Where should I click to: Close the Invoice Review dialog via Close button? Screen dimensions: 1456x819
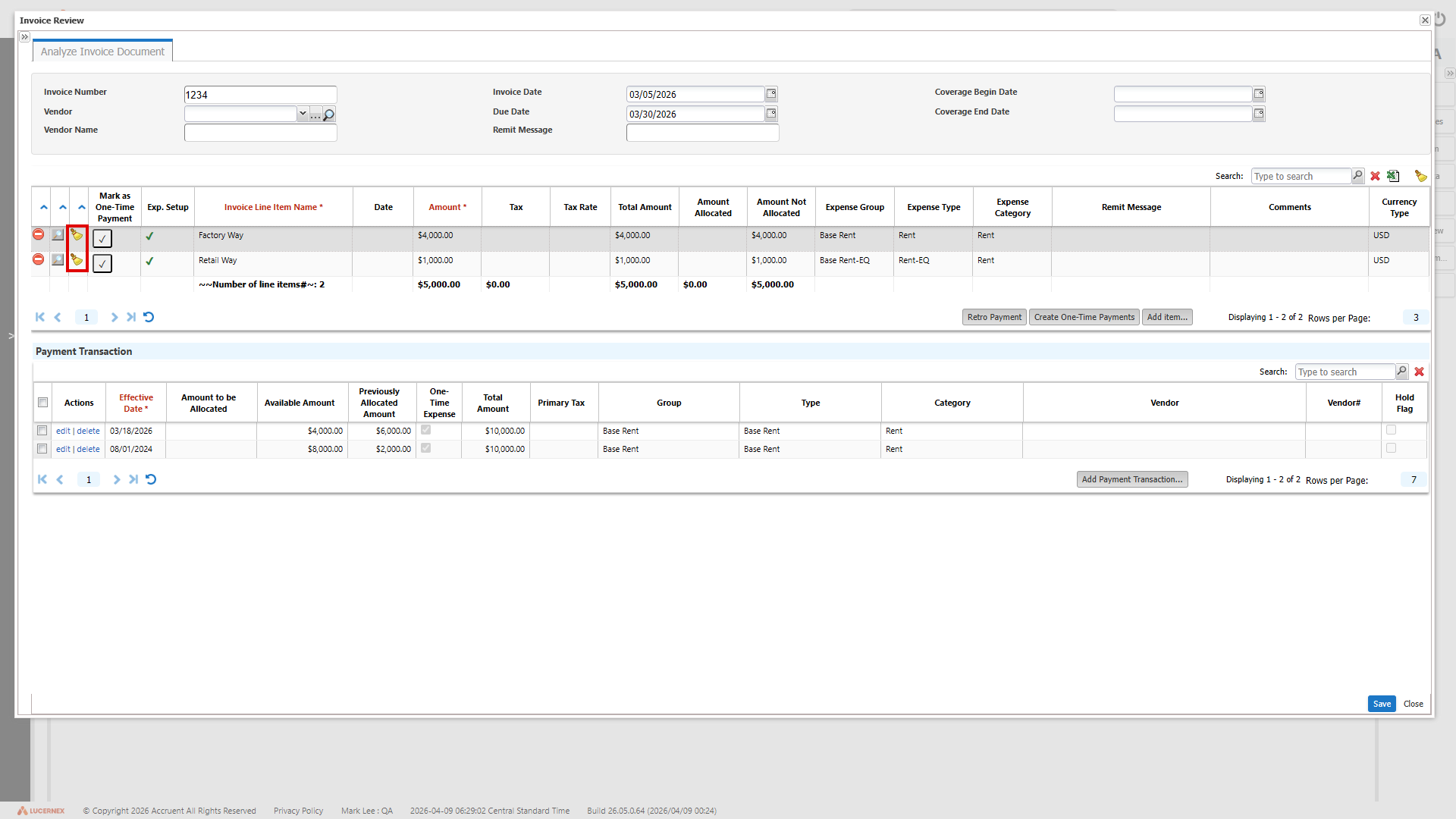click(x=1413, y=704)
